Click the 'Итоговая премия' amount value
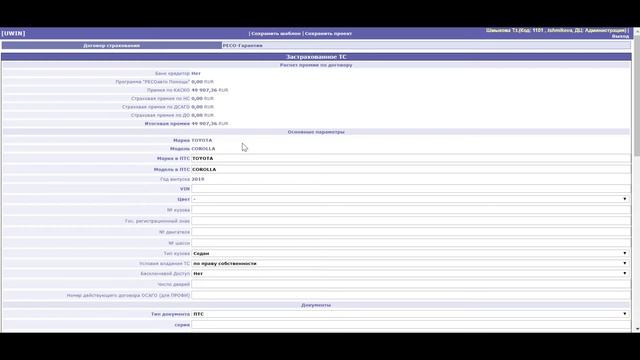 pyautogui.click(x=210, y=124)
